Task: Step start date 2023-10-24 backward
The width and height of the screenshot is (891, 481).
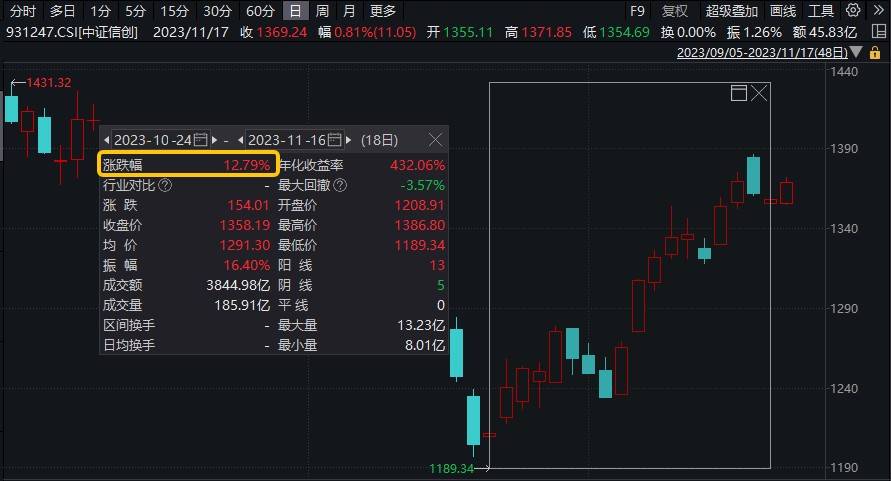Action: [x=106, y=140]
